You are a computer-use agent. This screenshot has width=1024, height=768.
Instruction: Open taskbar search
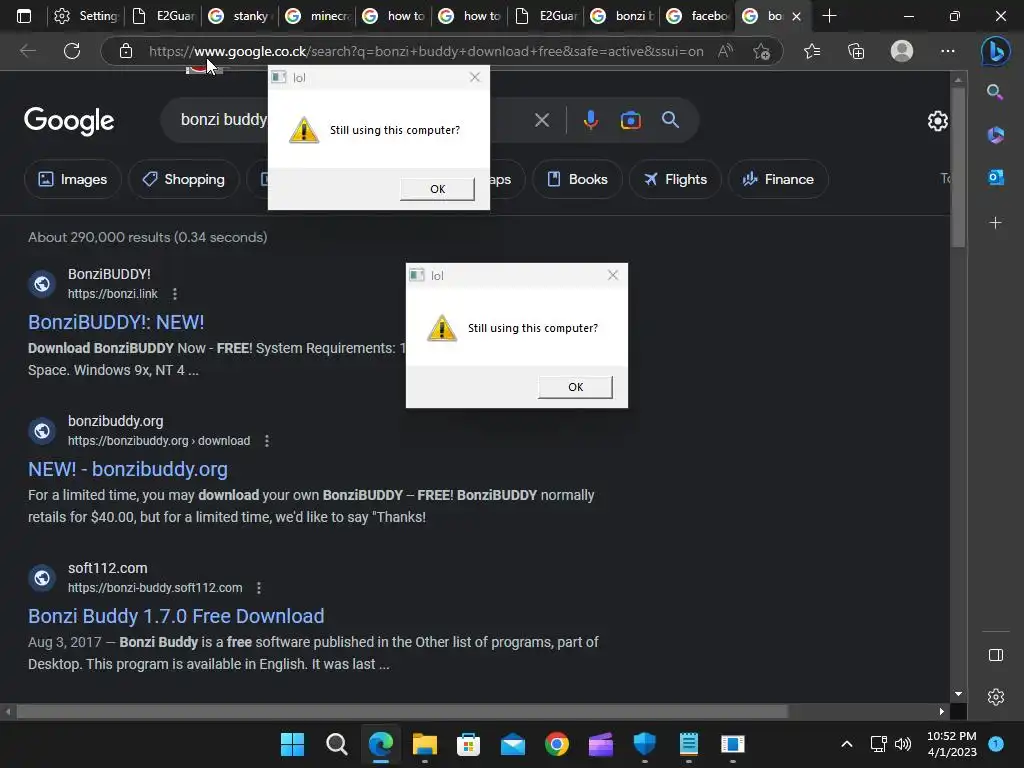click(336, 744)
